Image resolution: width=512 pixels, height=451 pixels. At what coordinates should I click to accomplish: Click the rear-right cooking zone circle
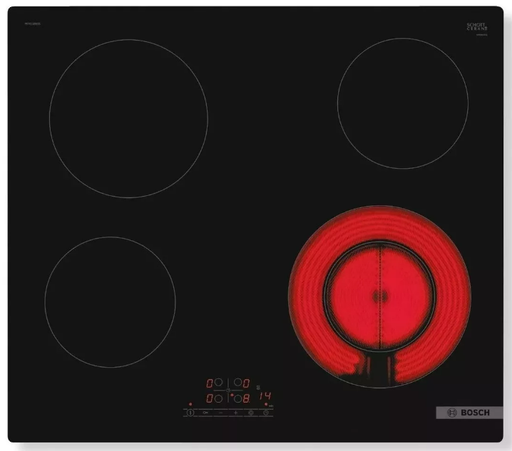[x=403, y=103]
